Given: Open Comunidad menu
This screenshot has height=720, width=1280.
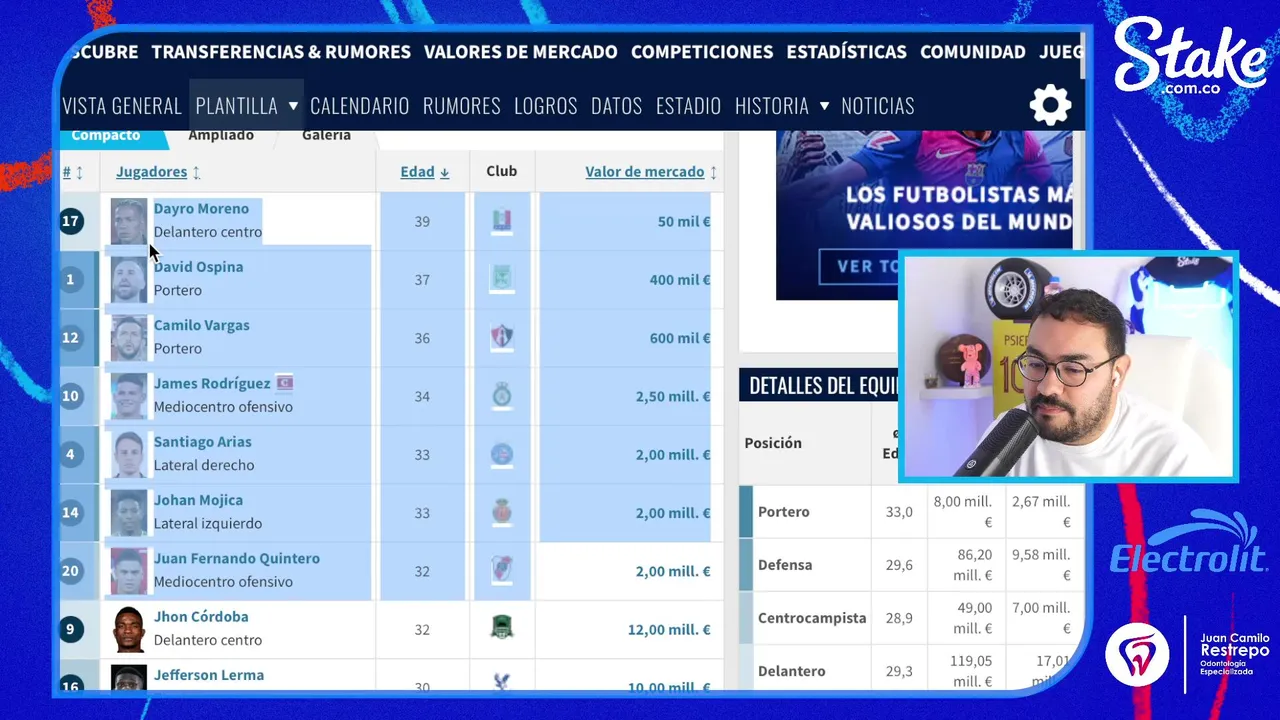Looking at the screenshot, I should pos(973,52).
